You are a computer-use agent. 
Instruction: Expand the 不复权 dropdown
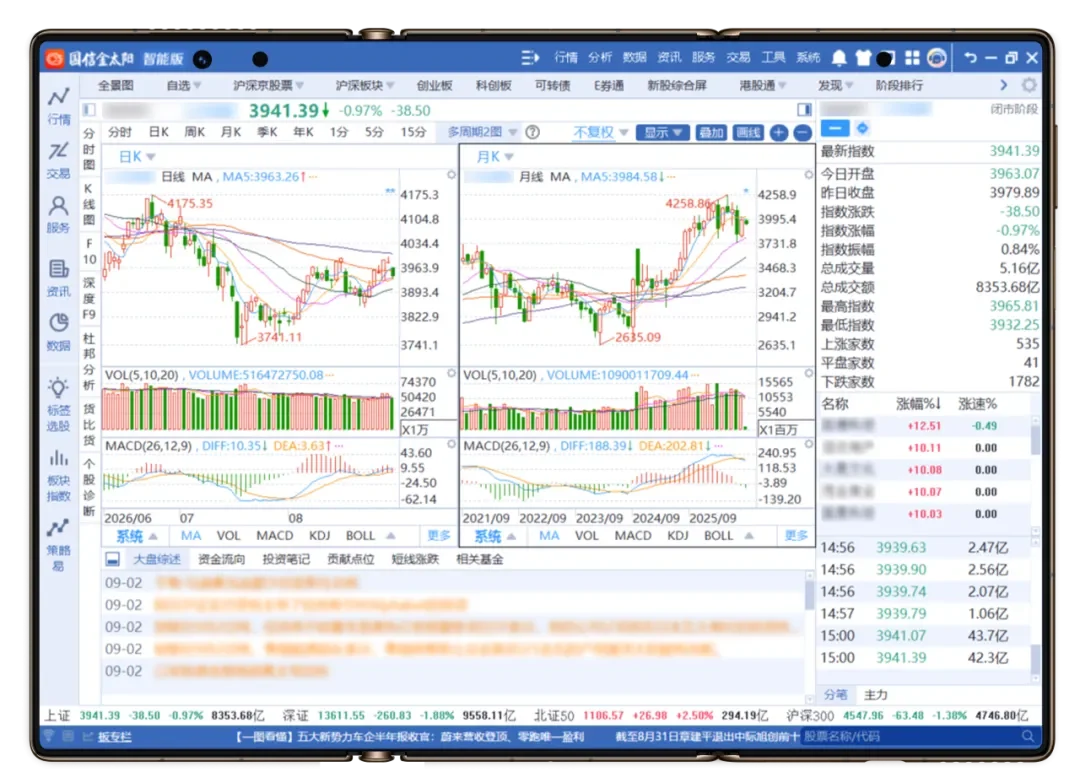point(601,132)
